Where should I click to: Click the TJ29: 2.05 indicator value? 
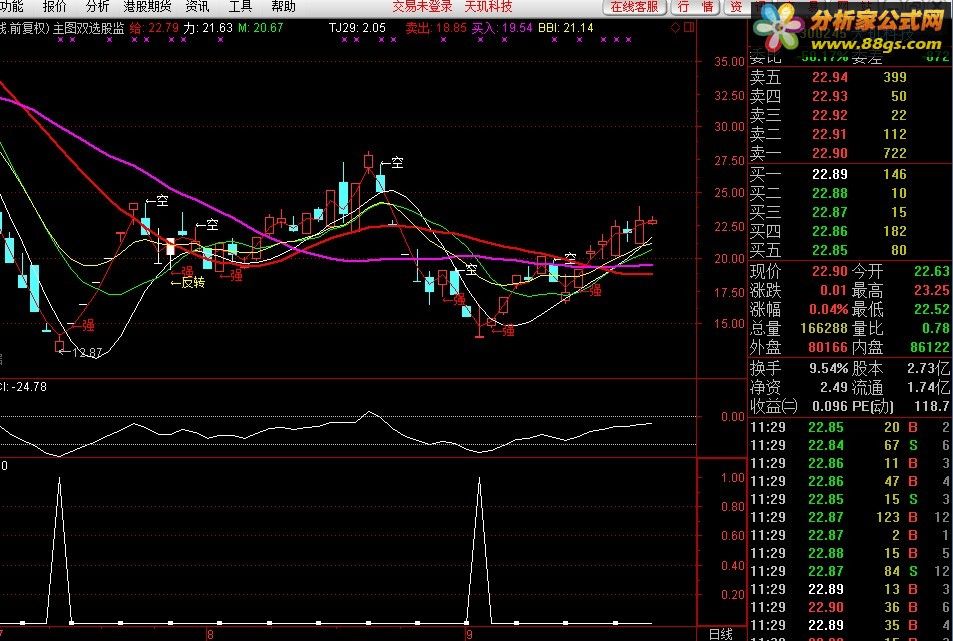tap(357, 28)
